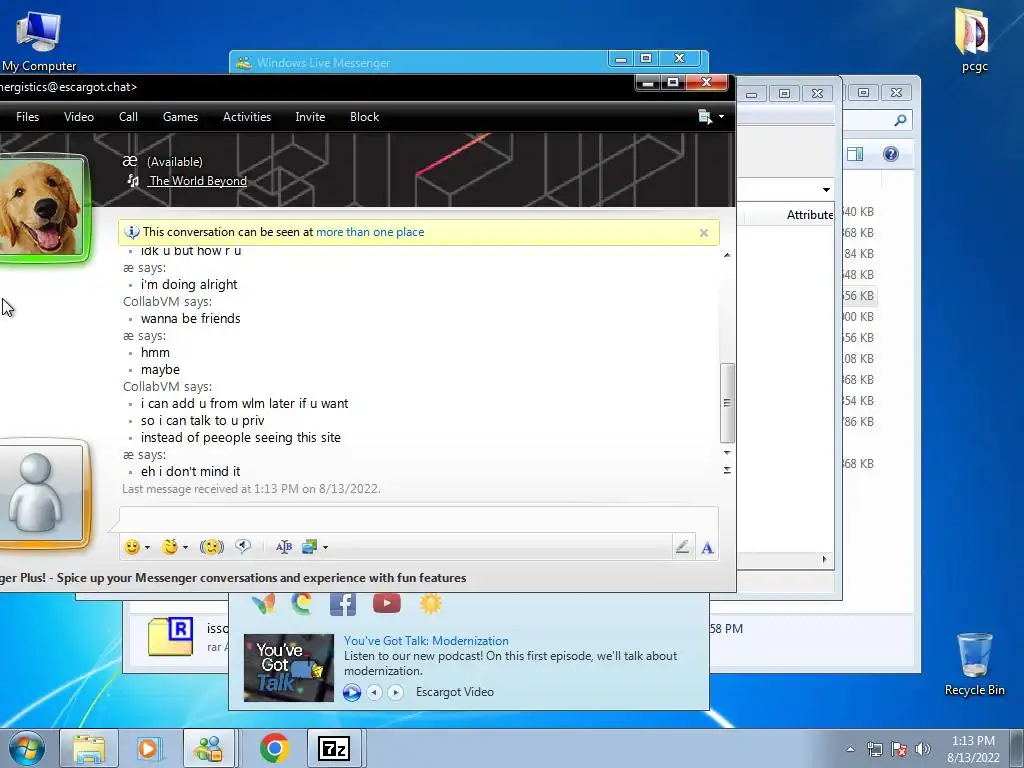Click the Call menu item

click(x=128, y=117)
